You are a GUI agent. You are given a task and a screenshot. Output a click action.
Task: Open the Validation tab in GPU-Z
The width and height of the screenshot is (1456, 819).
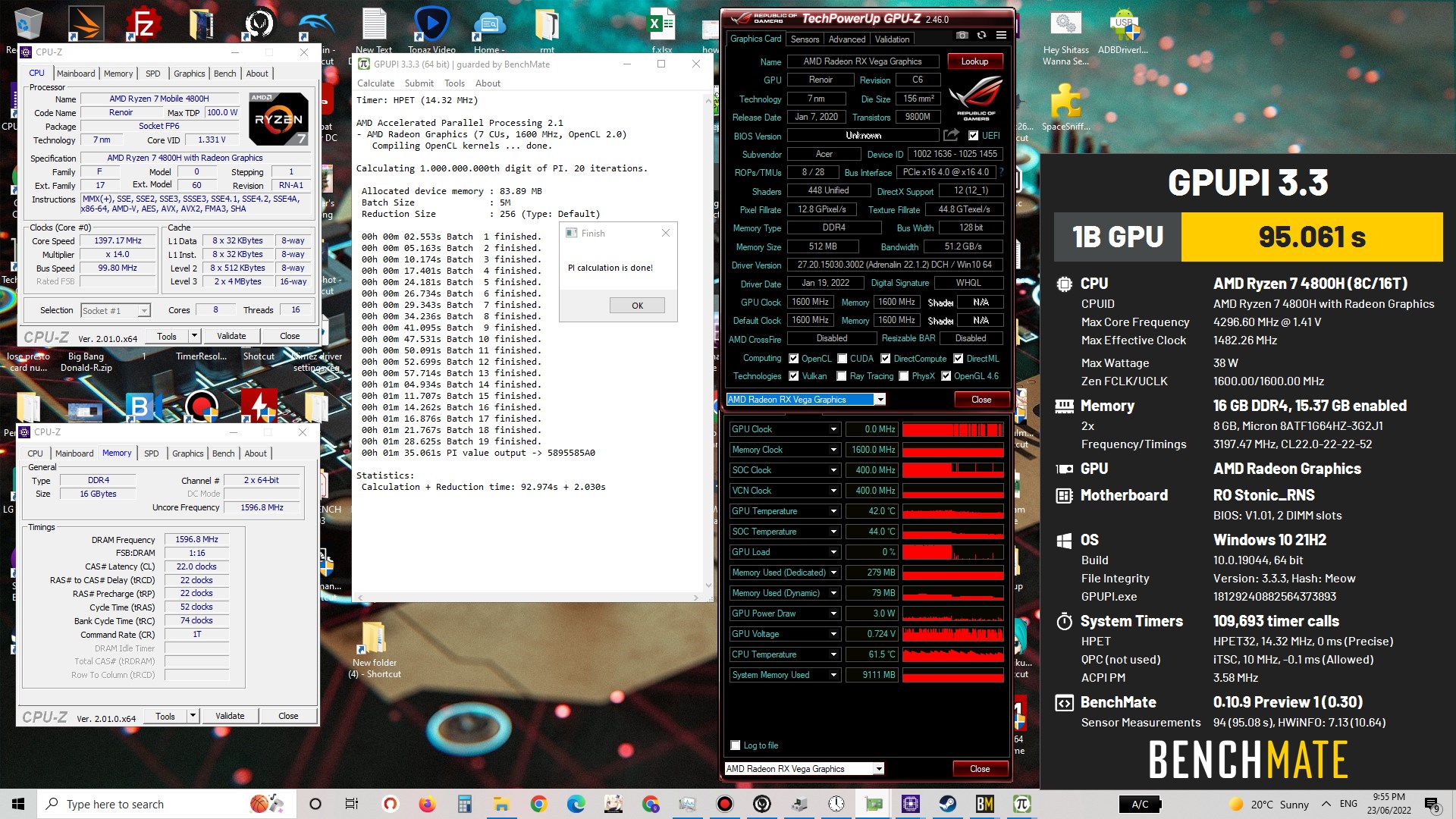pyautogui.click(x=892, y=39)
